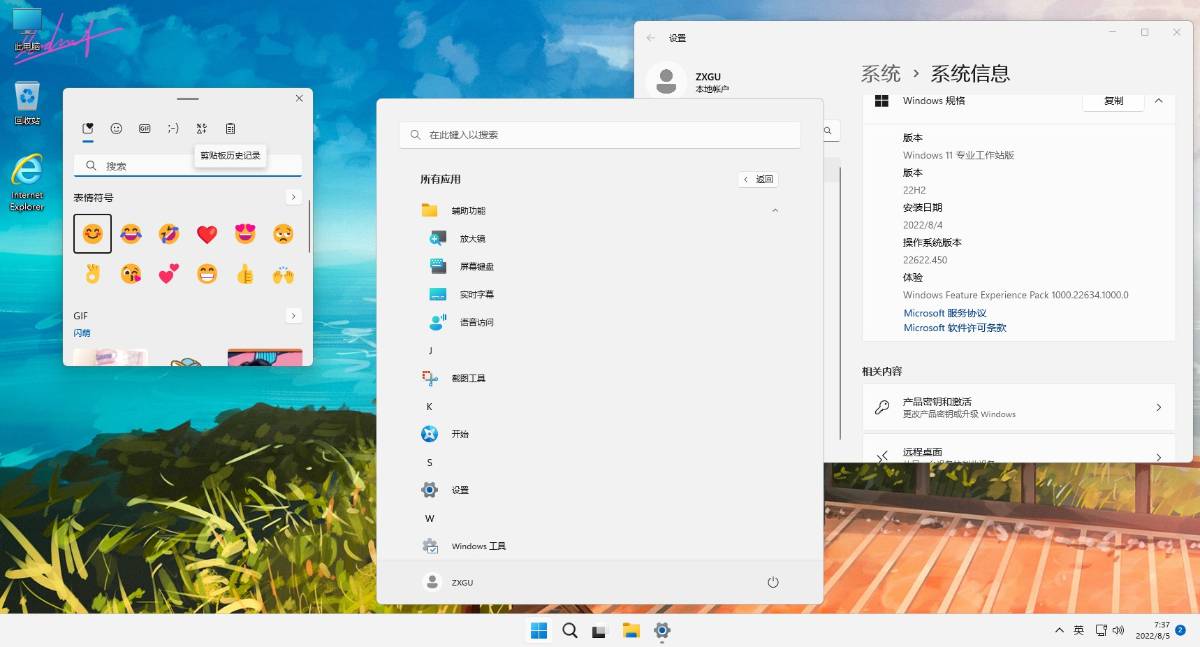Screen dimensions: 1200x647
Task: Close the emoji panel
Action: tap(299, 98)
